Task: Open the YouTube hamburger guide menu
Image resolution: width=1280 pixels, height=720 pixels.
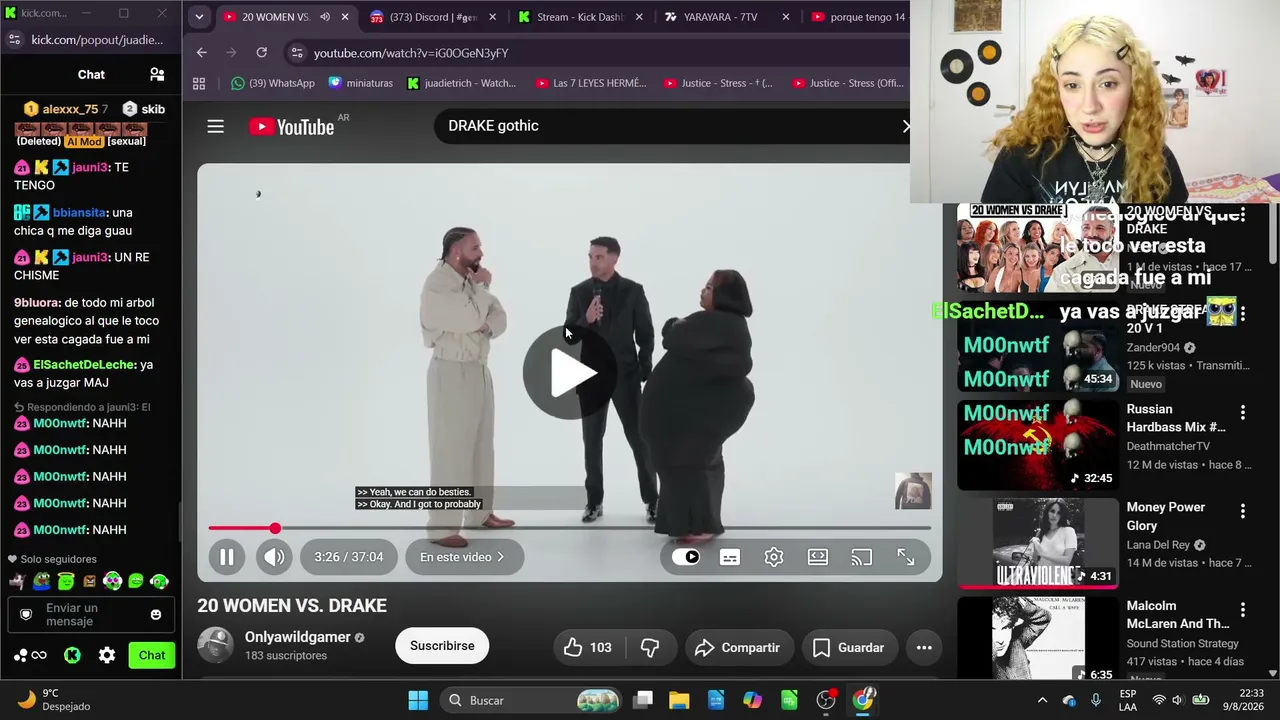Action: pos(216,126)
